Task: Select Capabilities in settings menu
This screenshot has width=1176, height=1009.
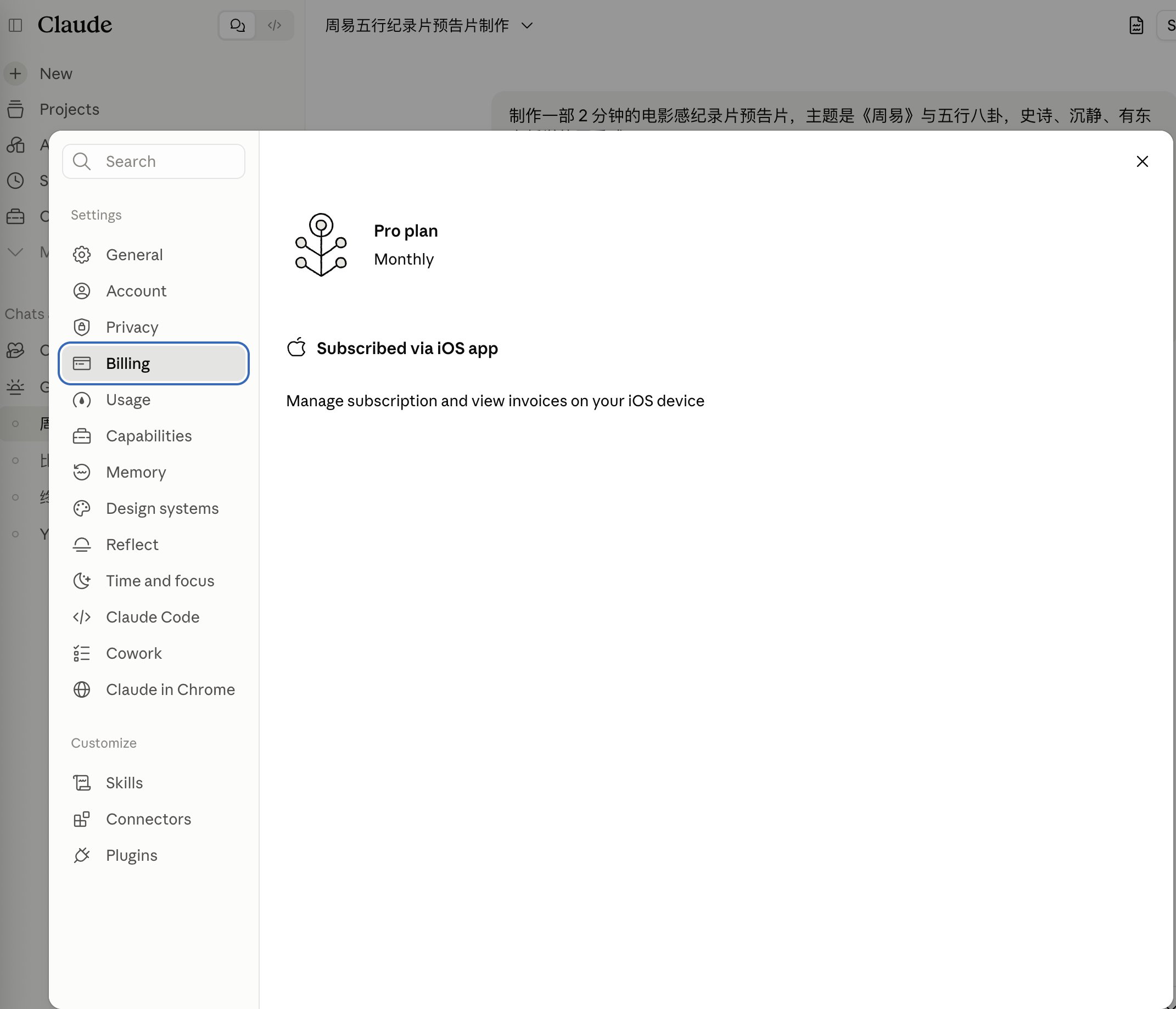Action: click(x=154, y=436)
